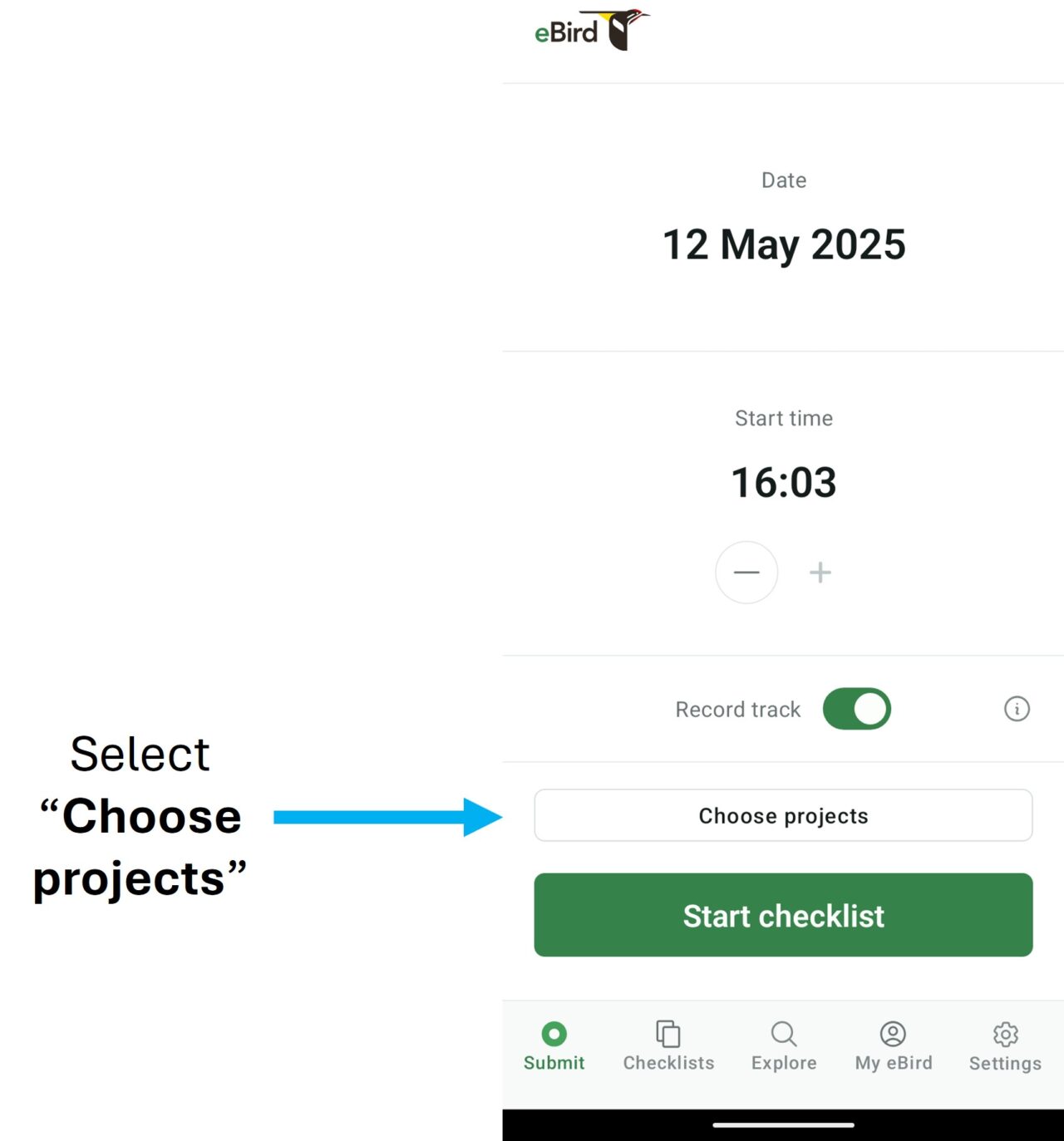Image resolution: width=1064 pixels, height=1141 pixels.
Task: Change the date 12 May 2025
Action: tap(784, 245)
